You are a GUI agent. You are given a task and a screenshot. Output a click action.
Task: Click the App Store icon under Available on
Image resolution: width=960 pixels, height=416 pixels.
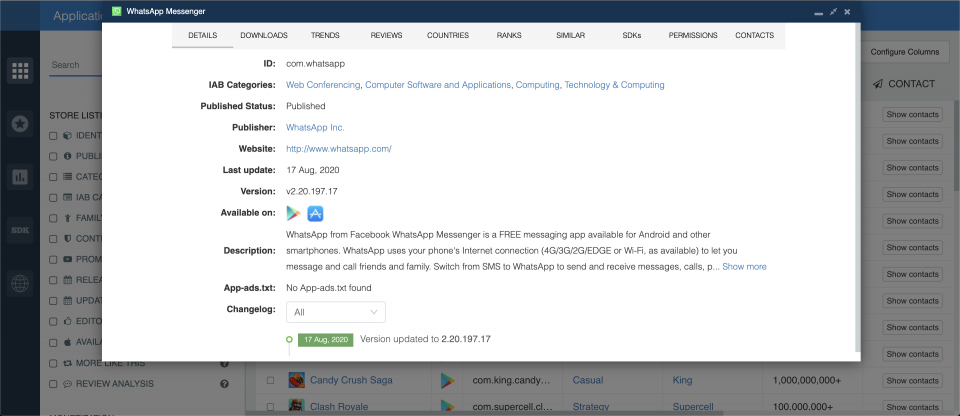(315, 213)
